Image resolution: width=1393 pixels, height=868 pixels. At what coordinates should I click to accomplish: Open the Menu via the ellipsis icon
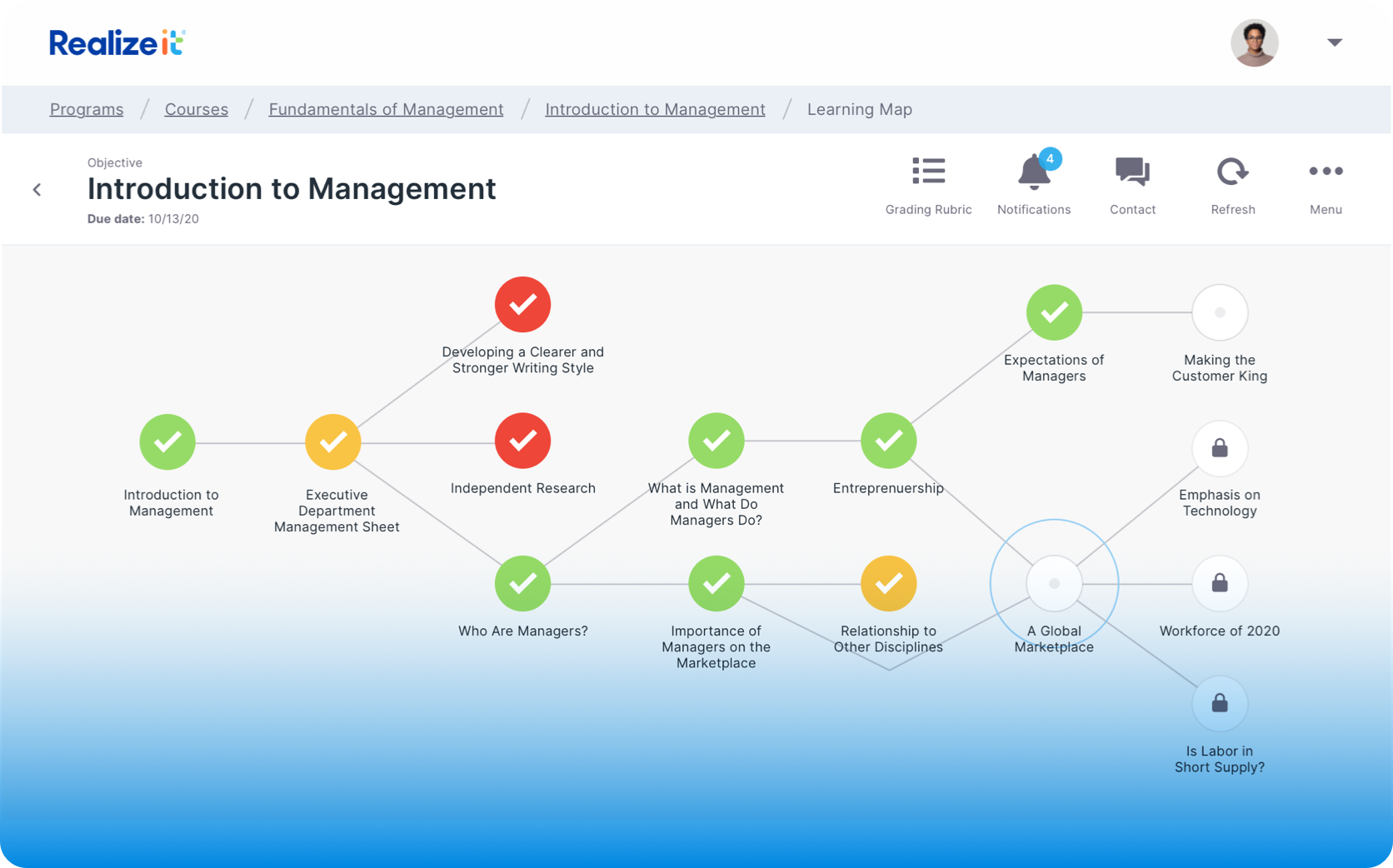(1326, 172)
